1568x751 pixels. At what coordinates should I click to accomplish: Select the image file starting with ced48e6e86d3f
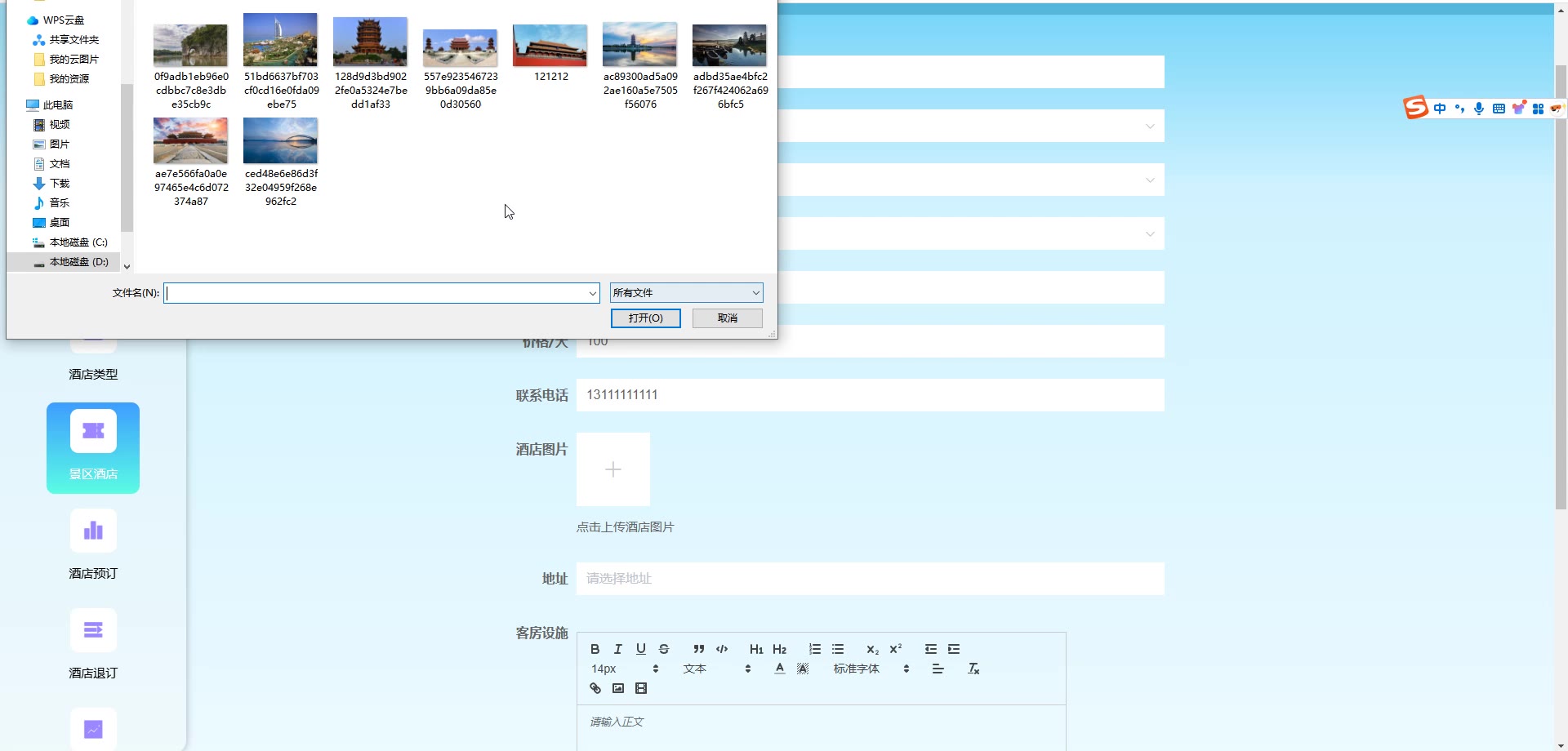pos(281,162)
